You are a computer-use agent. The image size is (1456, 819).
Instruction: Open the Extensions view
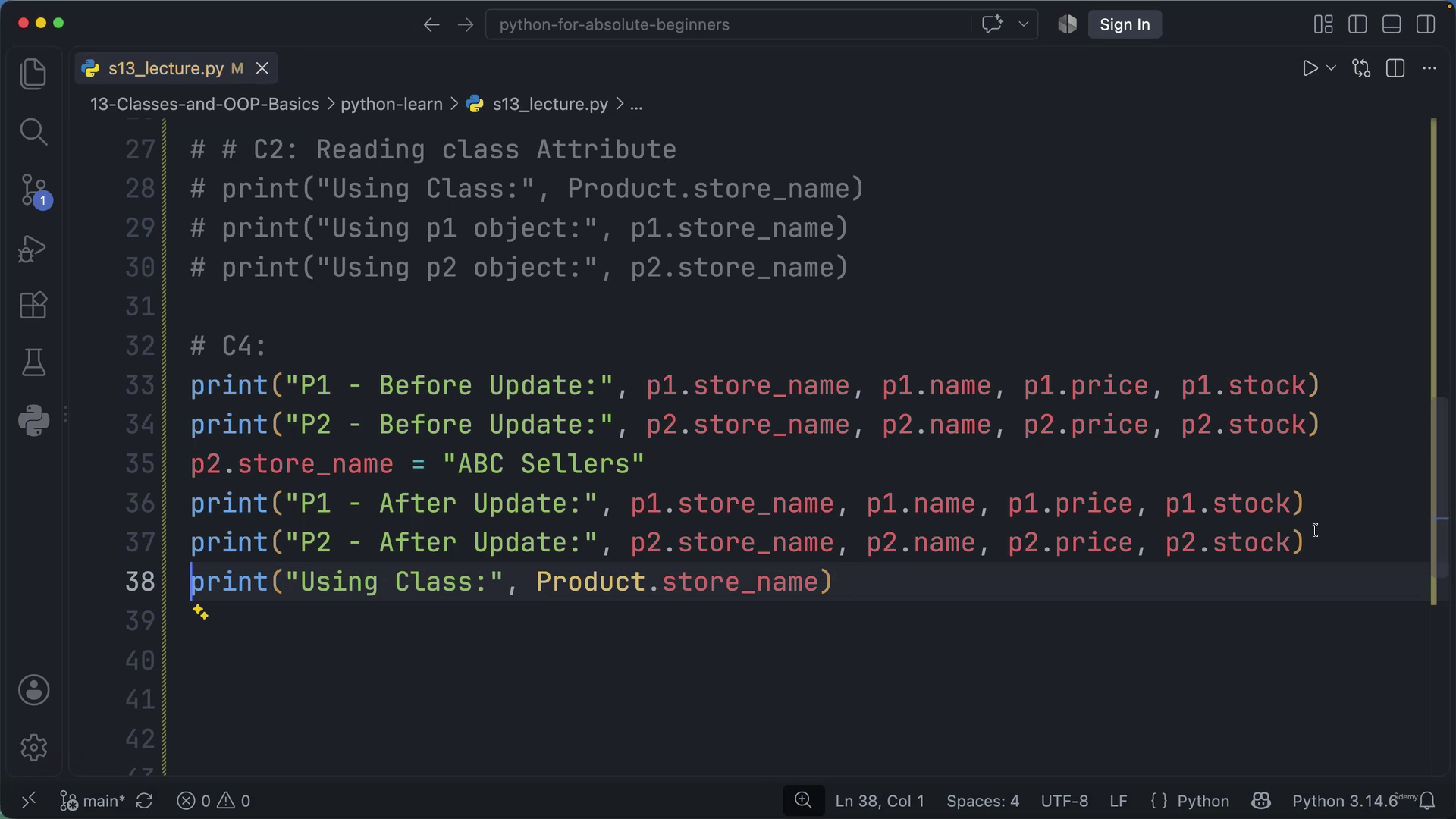coord(33,306)
